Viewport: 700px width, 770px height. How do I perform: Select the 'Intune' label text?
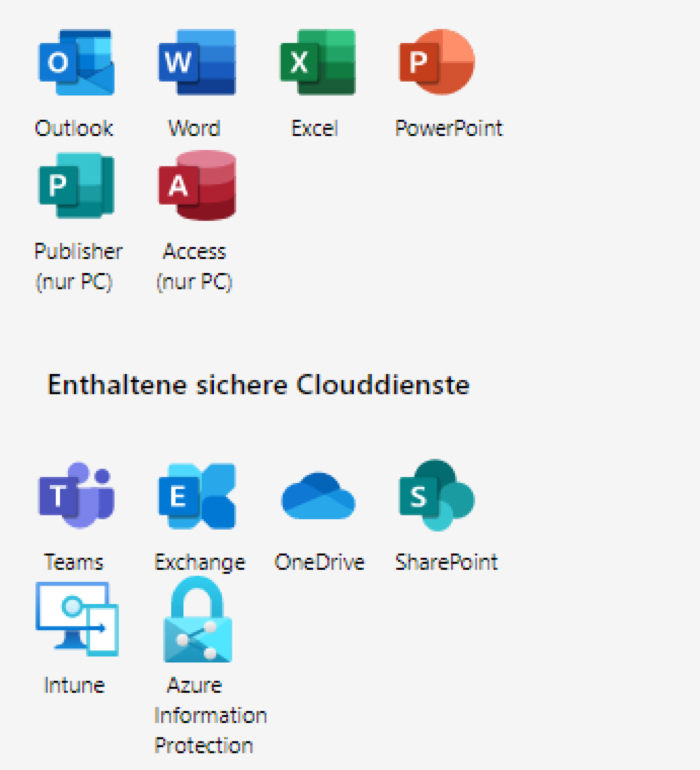[x=75, y=686]
